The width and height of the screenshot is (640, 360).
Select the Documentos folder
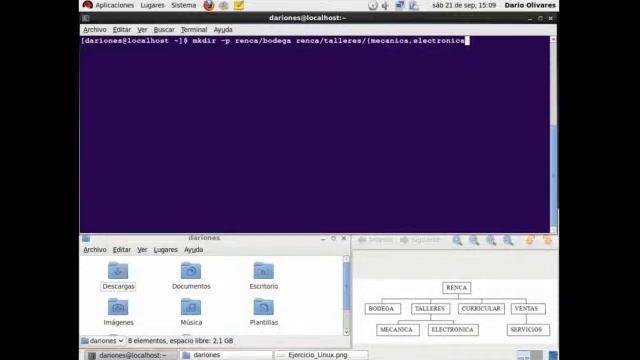click(191, 276)
